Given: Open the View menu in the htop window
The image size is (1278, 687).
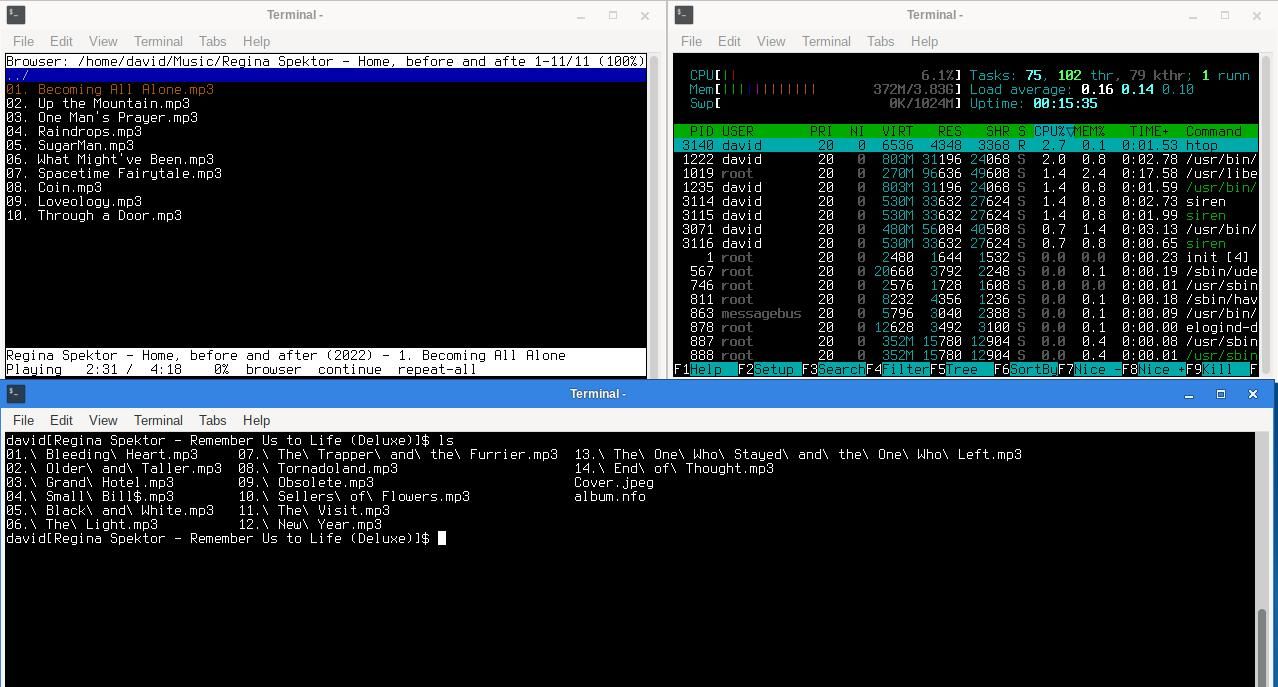Looking at the screenshot, I should tap(770, 41).
